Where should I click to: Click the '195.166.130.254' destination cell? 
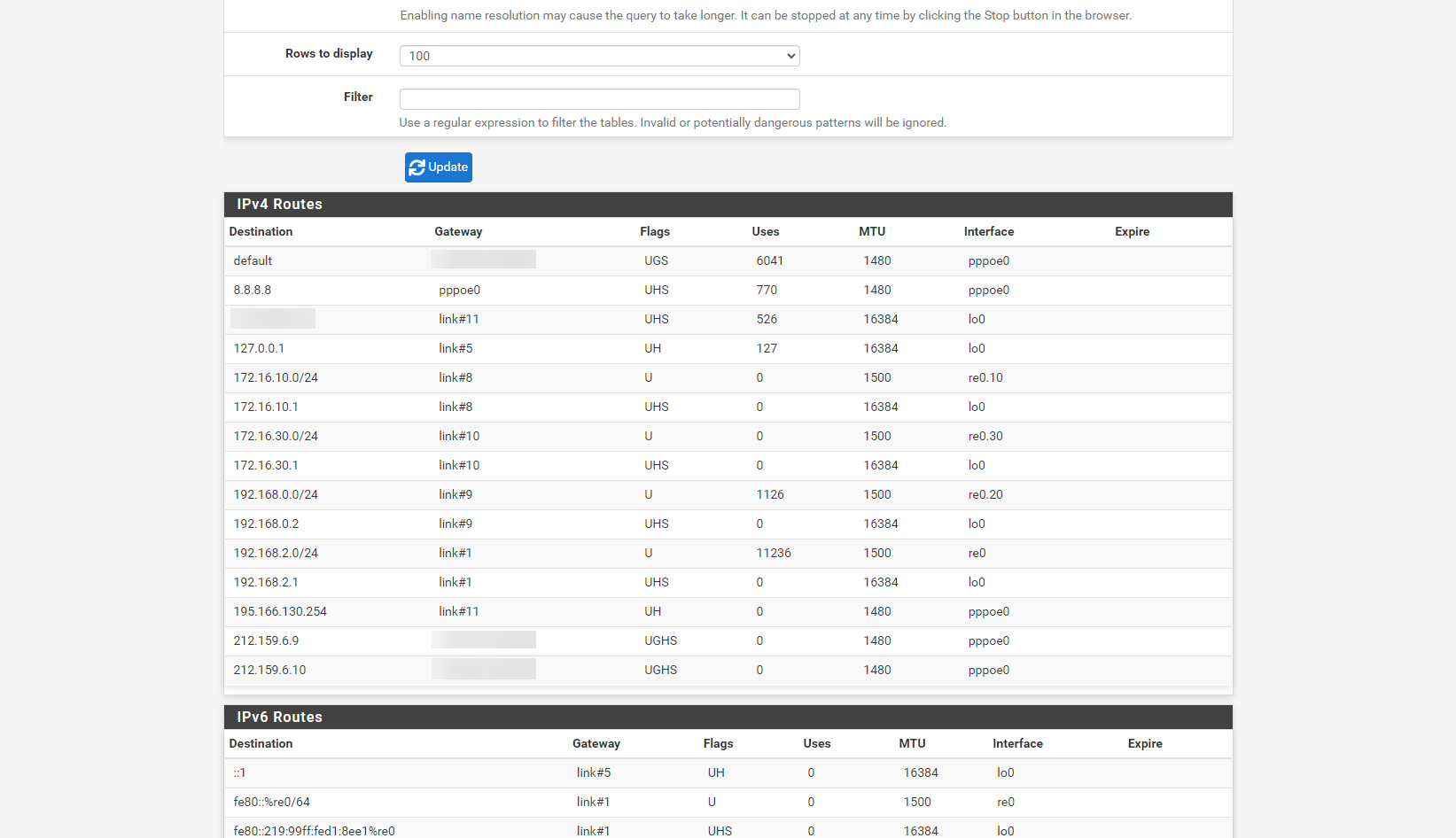point(280,612)
